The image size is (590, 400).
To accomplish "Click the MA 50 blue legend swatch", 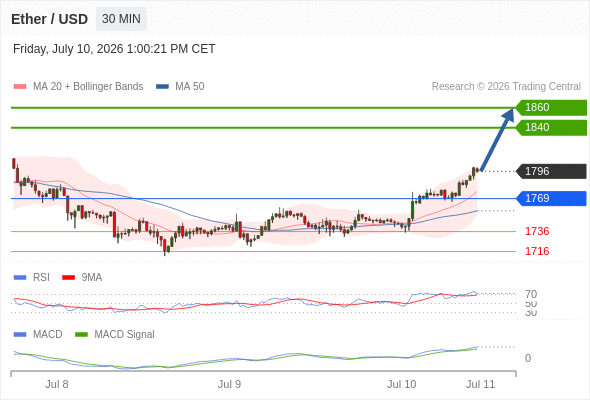I will [163, 87].
